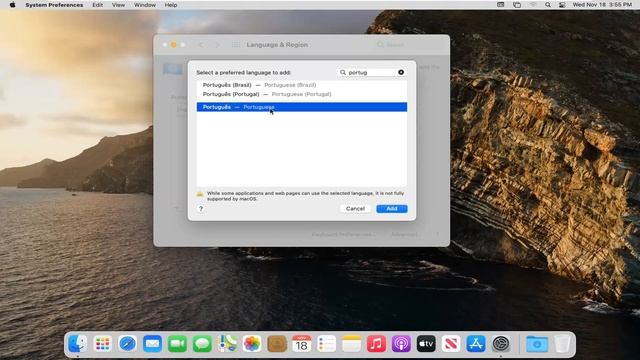Screen dimensions: 640x360
Task: Cancel adding a language
Action: click(x=355, y=209)
